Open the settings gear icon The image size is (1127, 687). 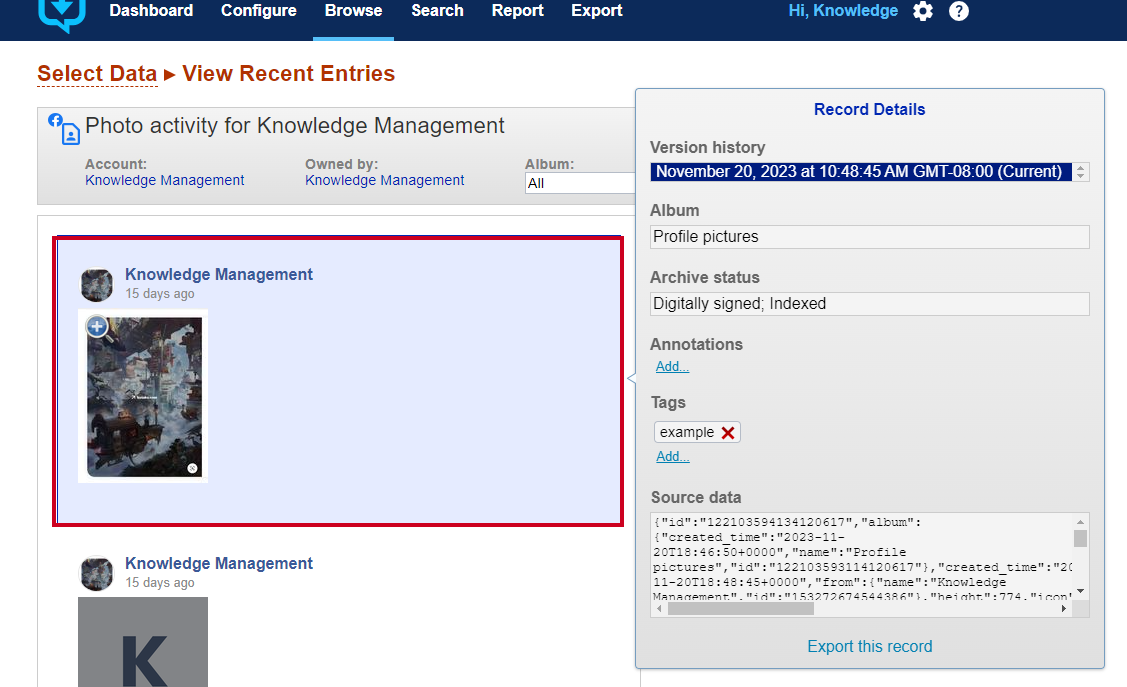click(923, 11)
